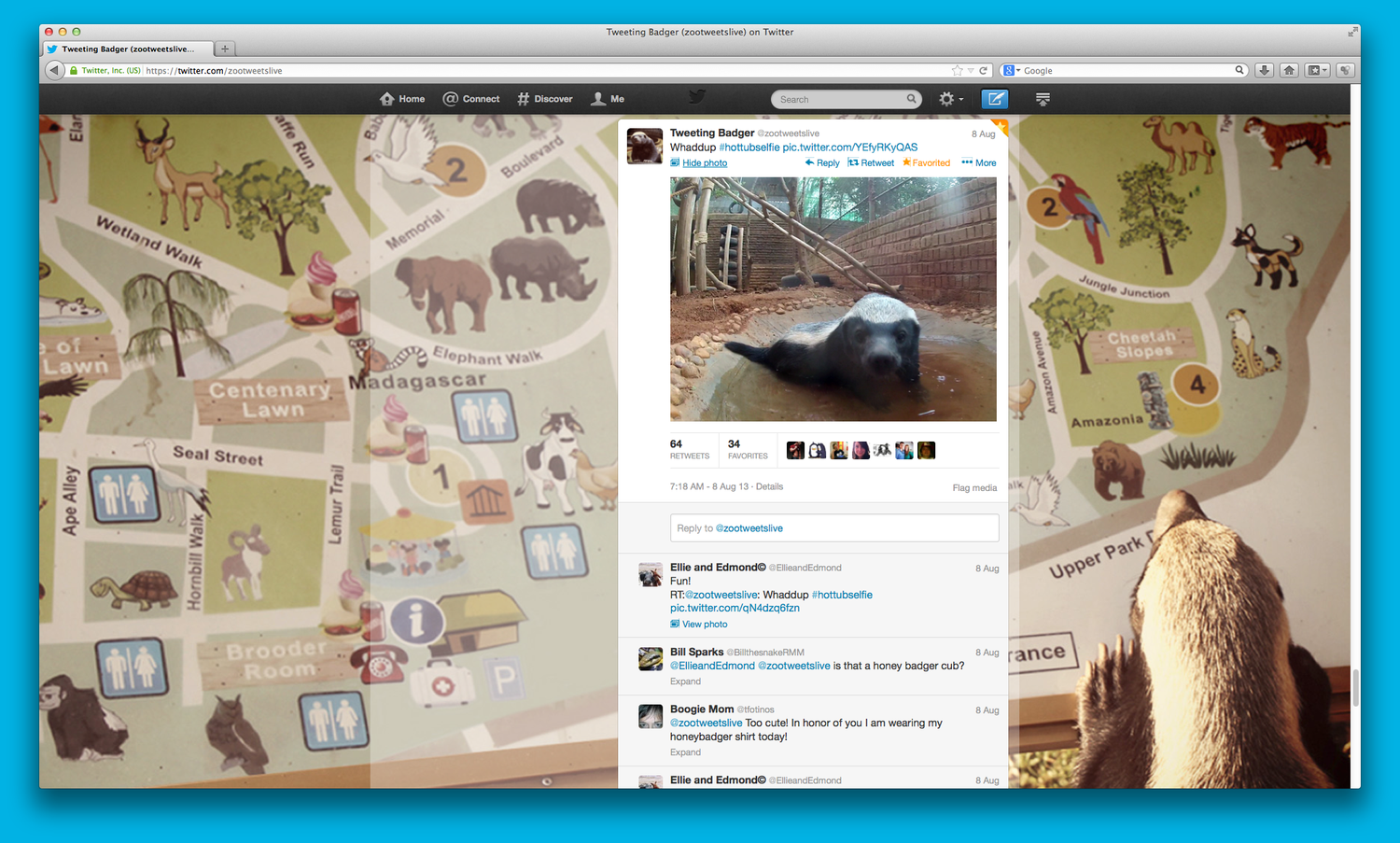Open Boogie Mom's avatar

651,717
